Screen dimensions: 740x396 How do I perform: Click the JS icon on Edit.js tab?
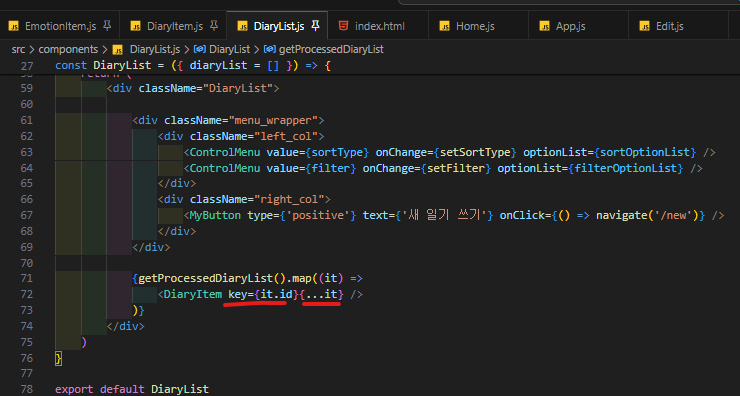[645, 26]
